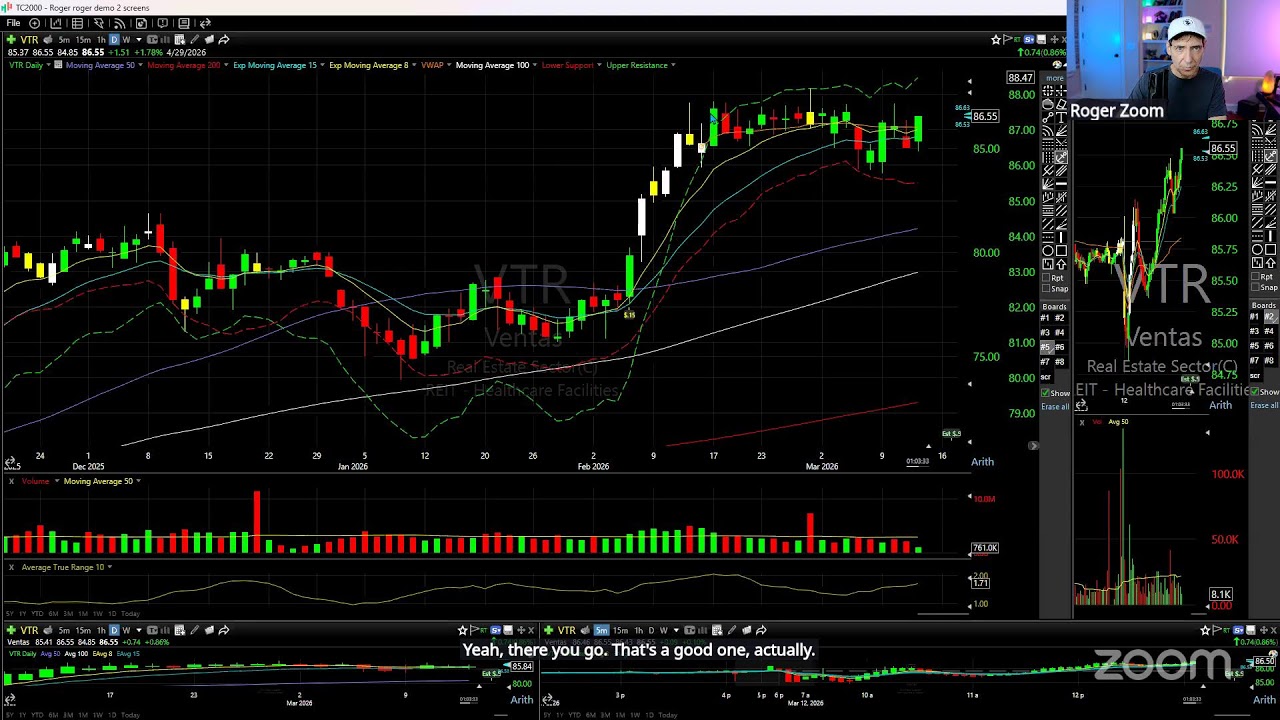
Task: Select the text (T) drawing tool
Action: [1061, 117]
